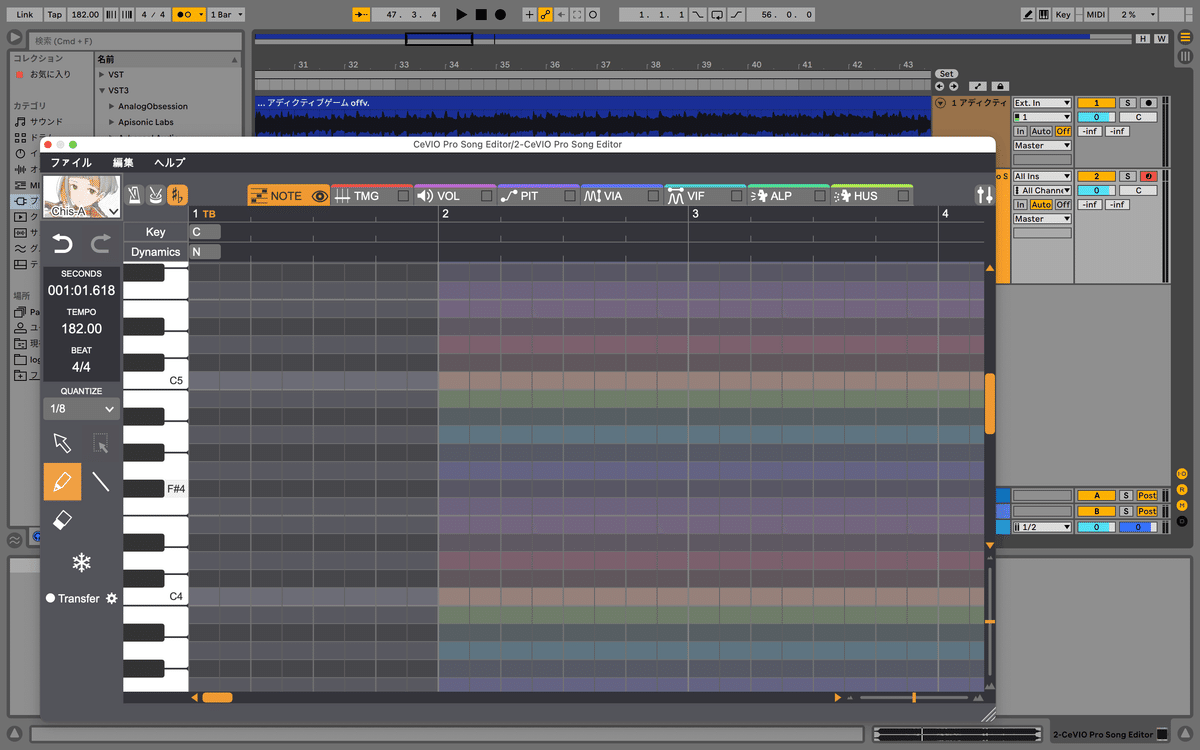Screen dimensions: 1200x750
Task: Click the Key map mode button
Action: coord(1062,15)
